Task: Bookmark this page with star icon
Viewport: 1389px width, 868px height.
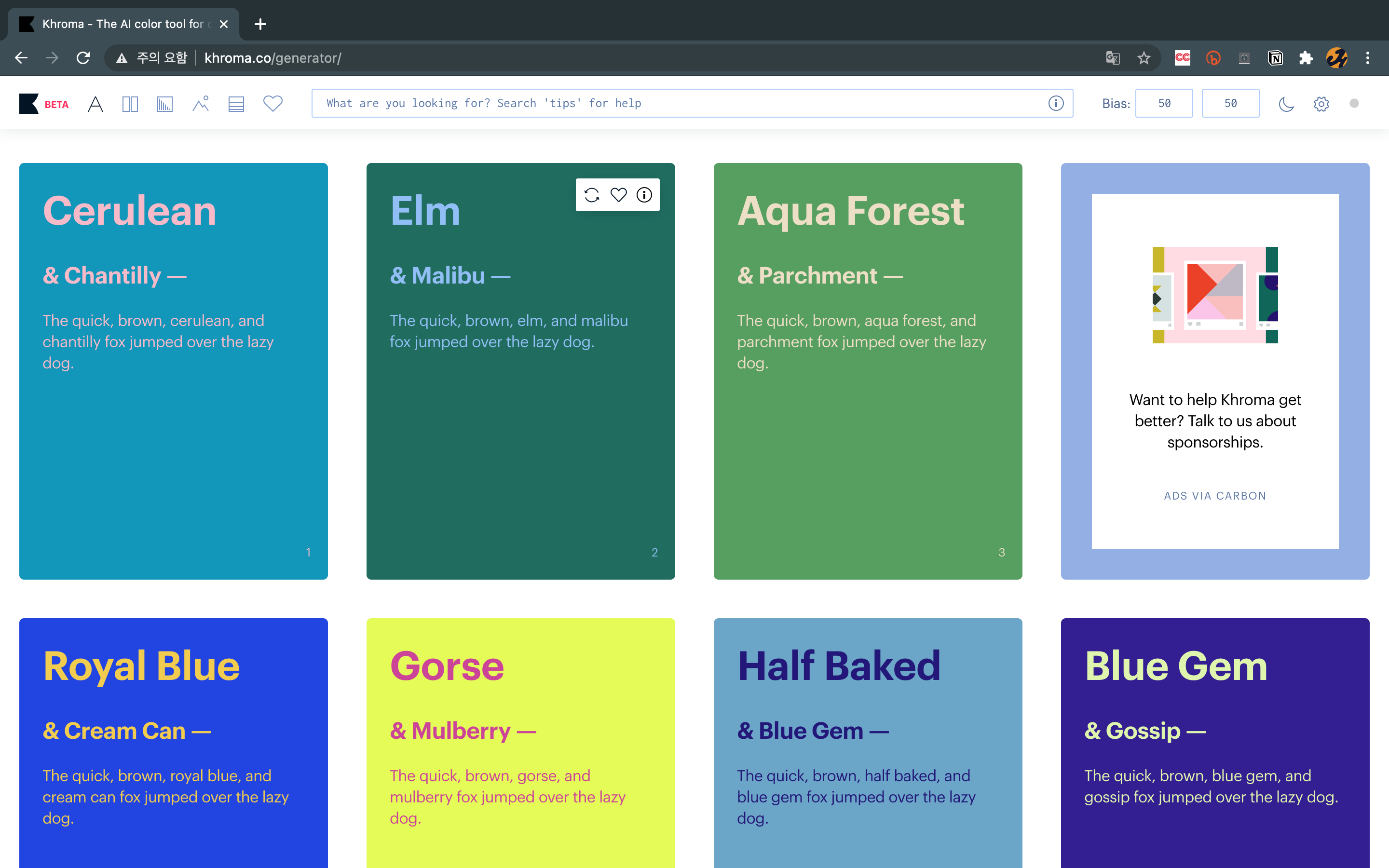Action: (x=1144, y=58)
